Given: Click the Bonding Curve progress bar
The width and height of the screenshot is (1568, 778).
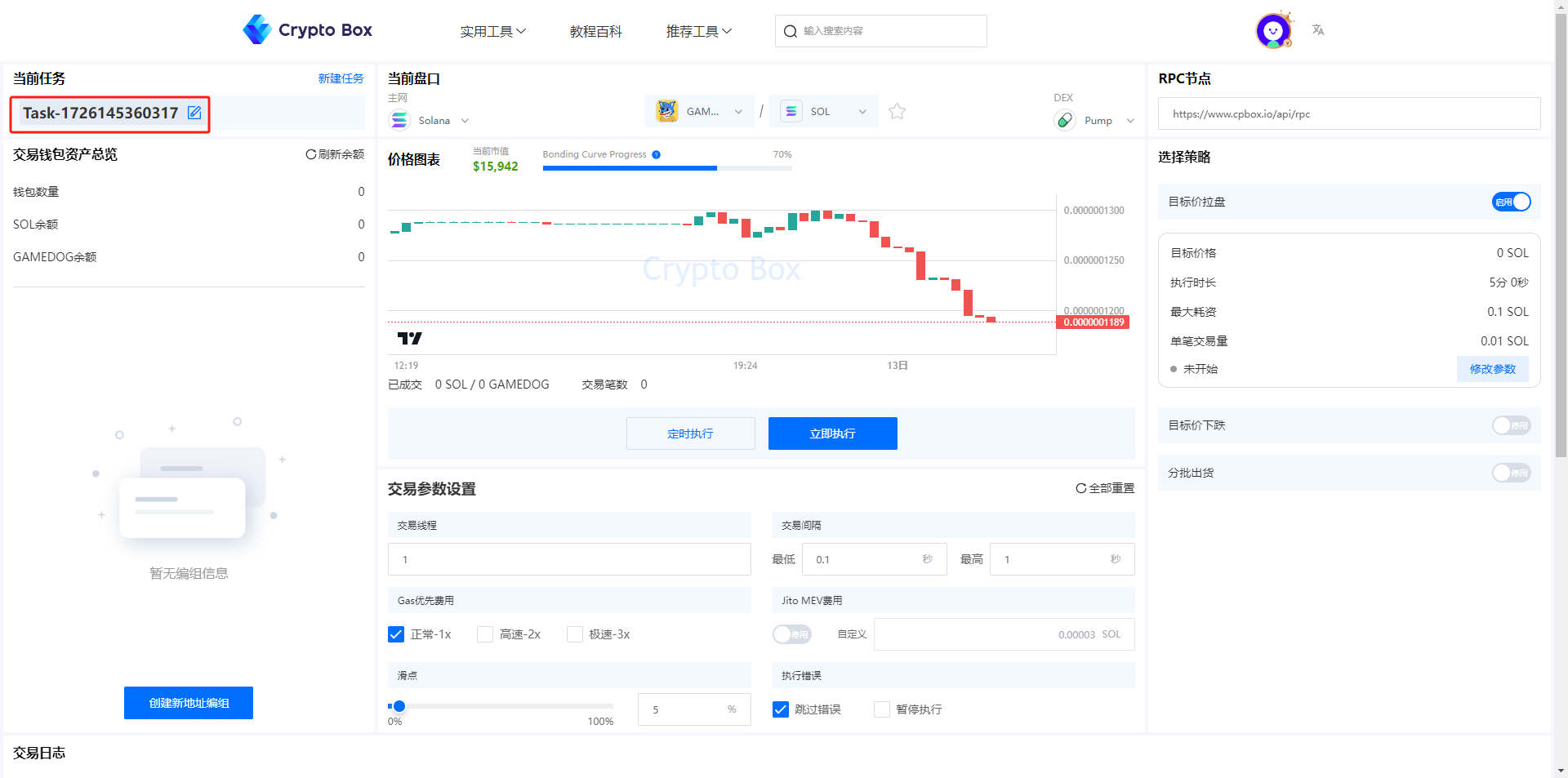Looking at the screenshot, I should click(x=667, y=168).
